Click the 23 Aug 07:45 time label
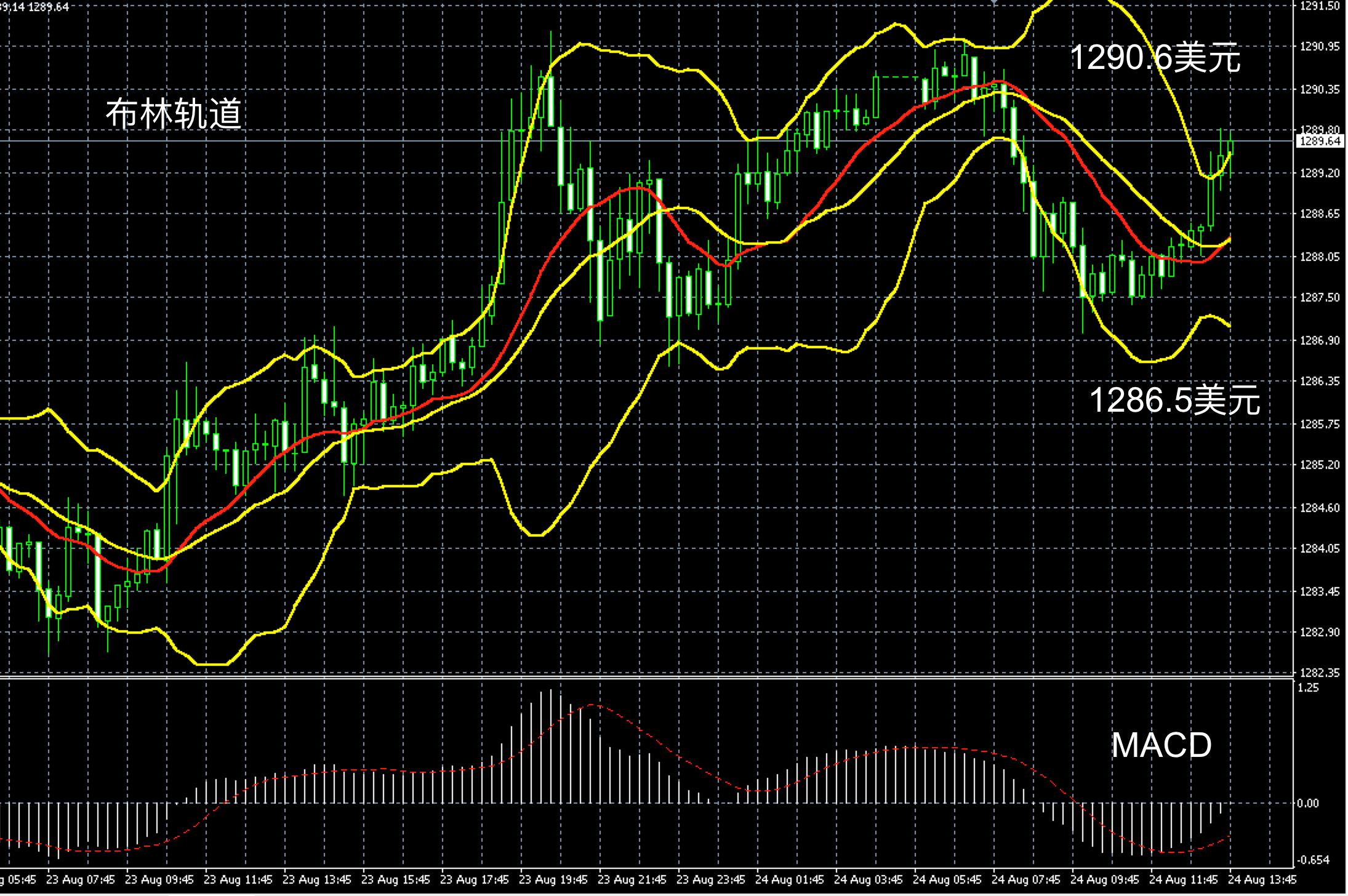This screenshot has height=896, width=1348. click(x=80, y=880)
